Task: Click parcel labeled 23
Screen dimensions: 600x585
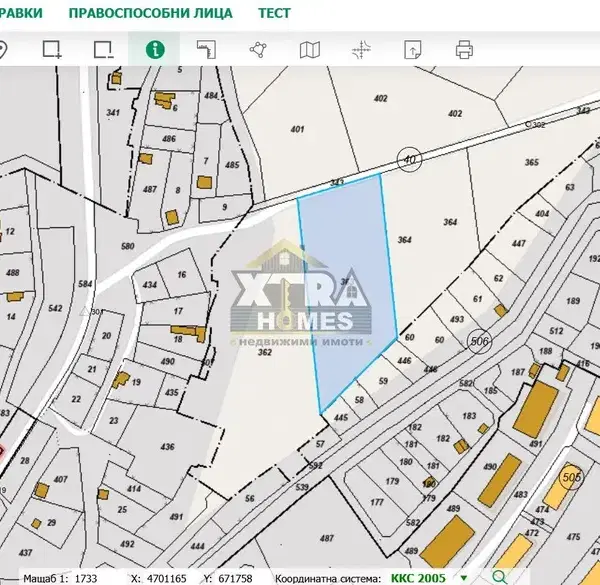Action: pyautogui.click(x=114, y=420)
